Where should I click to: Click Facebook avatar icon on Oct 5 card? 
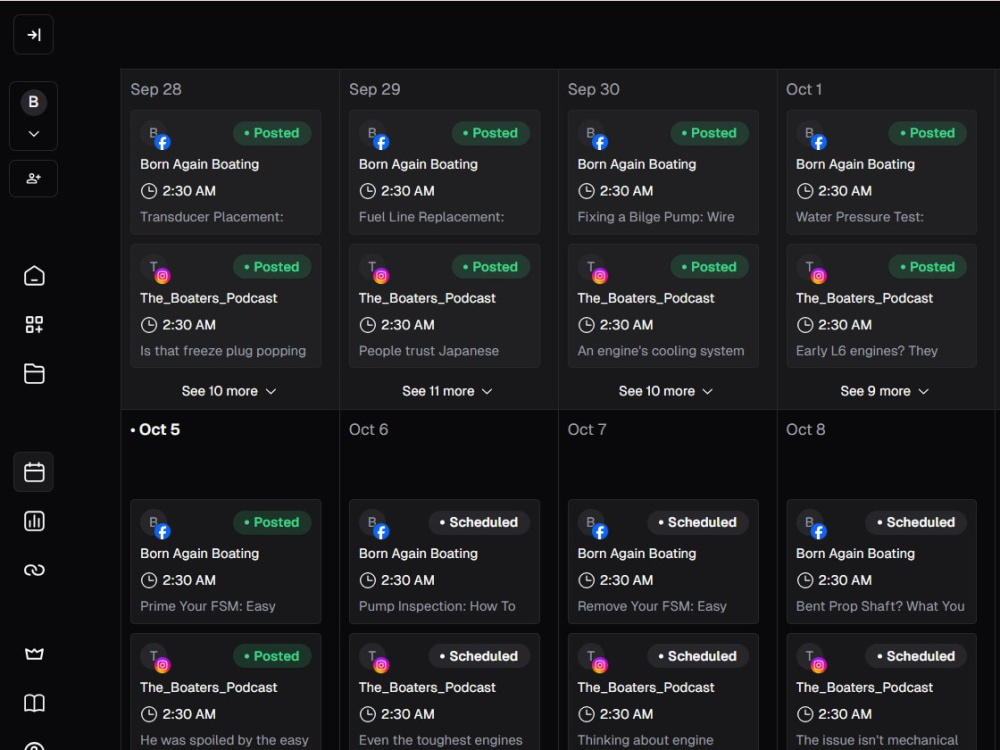[155, 524]
